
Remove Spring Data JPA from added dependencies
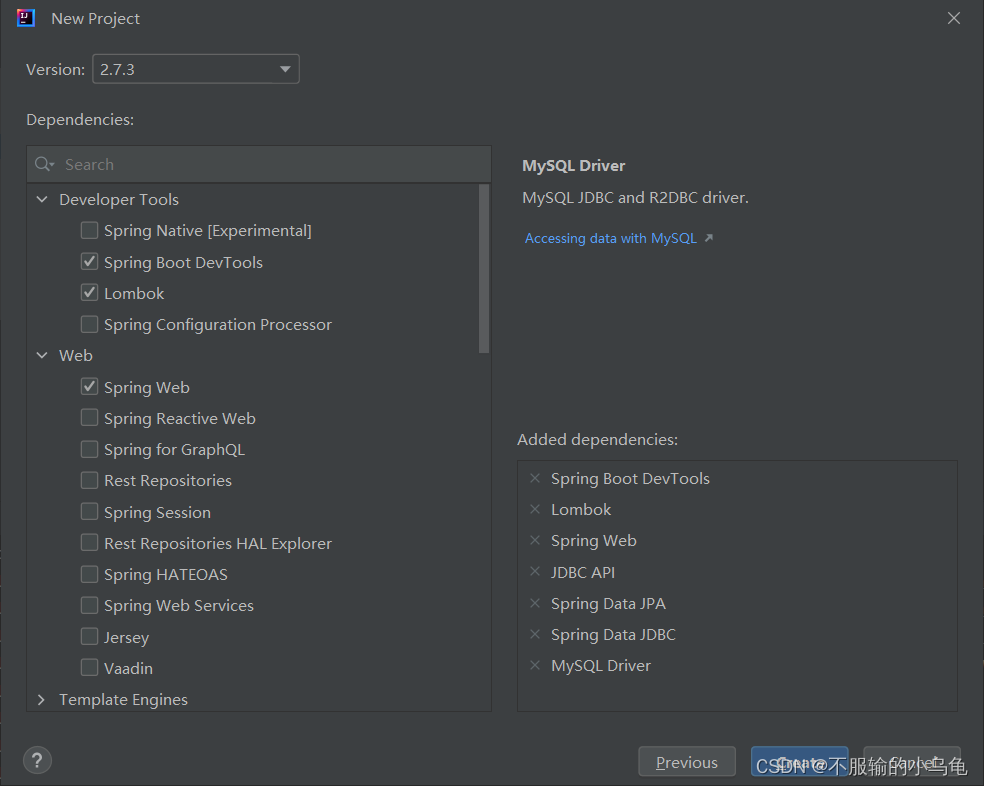click(x=535, y=603)
